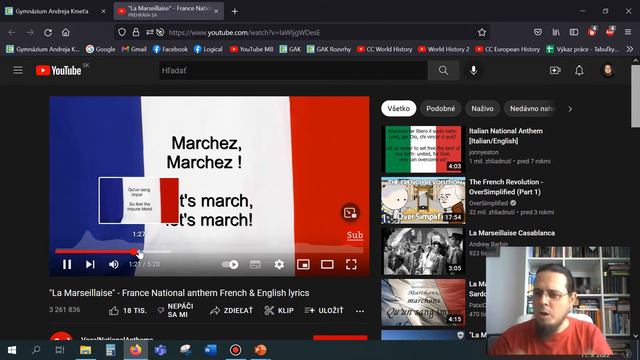640x360 pixels.
Task: Open YouTube MB bookmark
Action: (251, 49)
